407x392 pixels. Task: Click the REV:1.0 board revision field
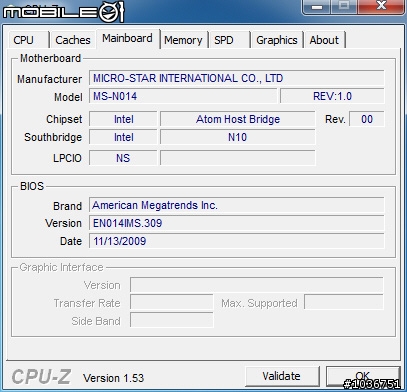point(332,96)
